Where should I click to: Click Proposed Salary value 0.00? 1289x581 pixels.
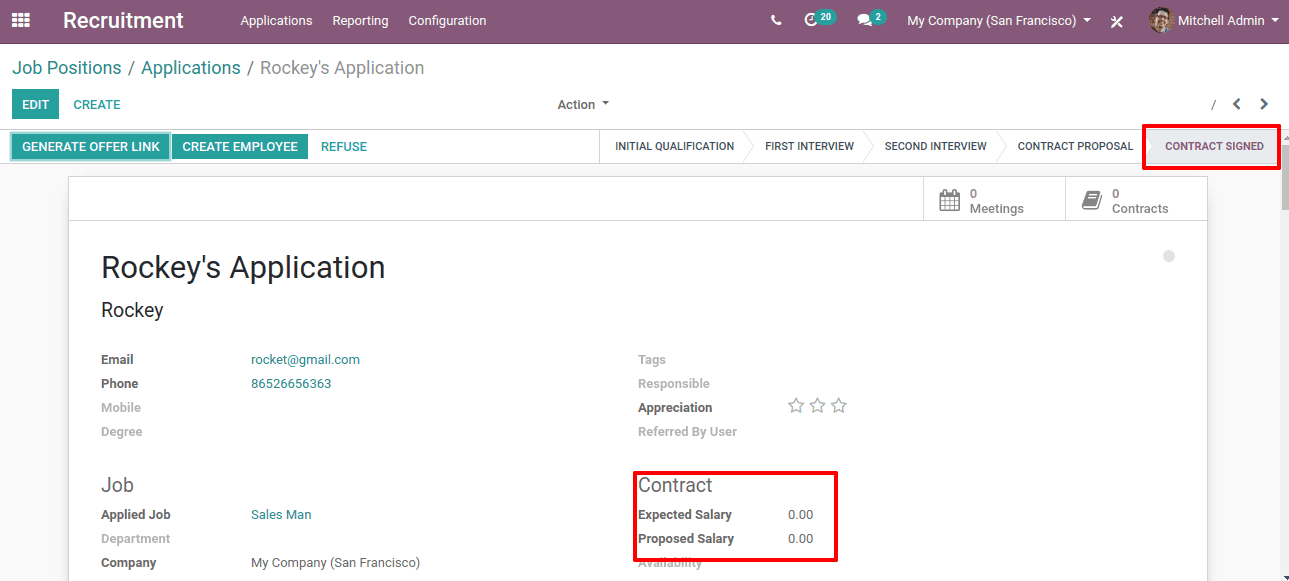tap(800, 539)
